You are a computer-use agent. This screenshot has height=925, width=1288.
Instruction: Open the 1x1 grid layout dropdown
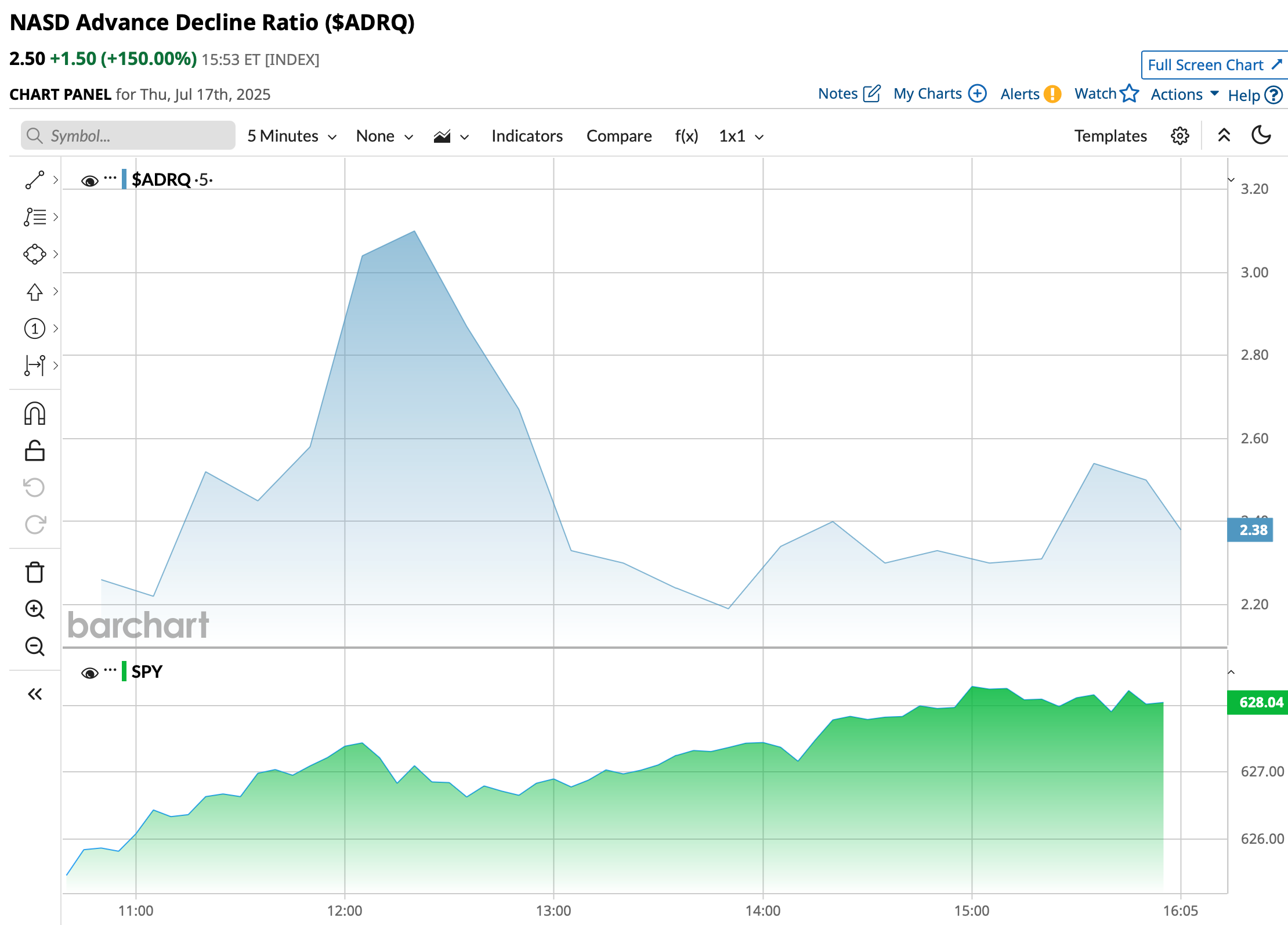click(x=741, y=136)
